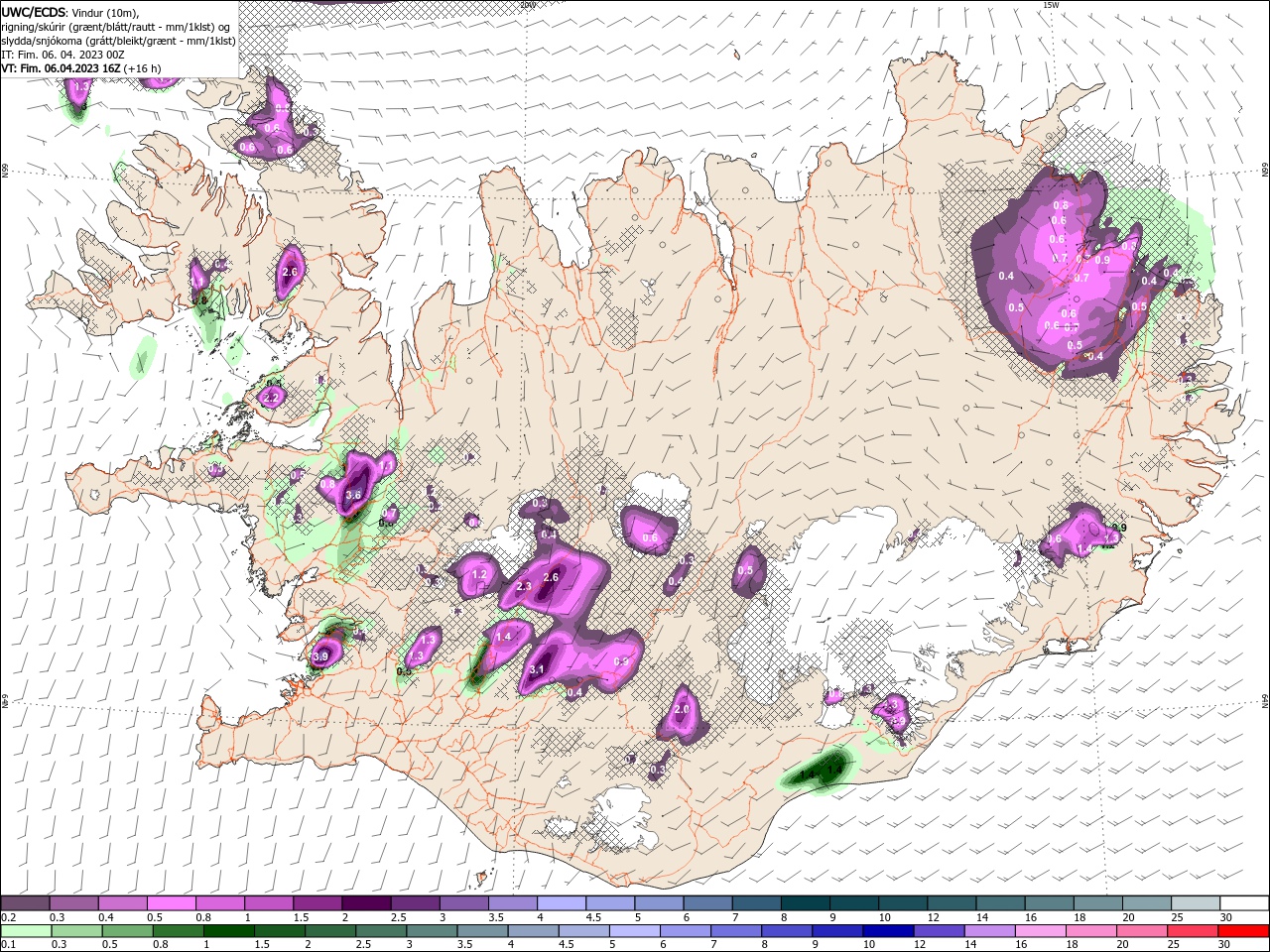Select top legend row swatch labeled 4
The width and height of the screenshot is (1270, 952).
[561, 903]
